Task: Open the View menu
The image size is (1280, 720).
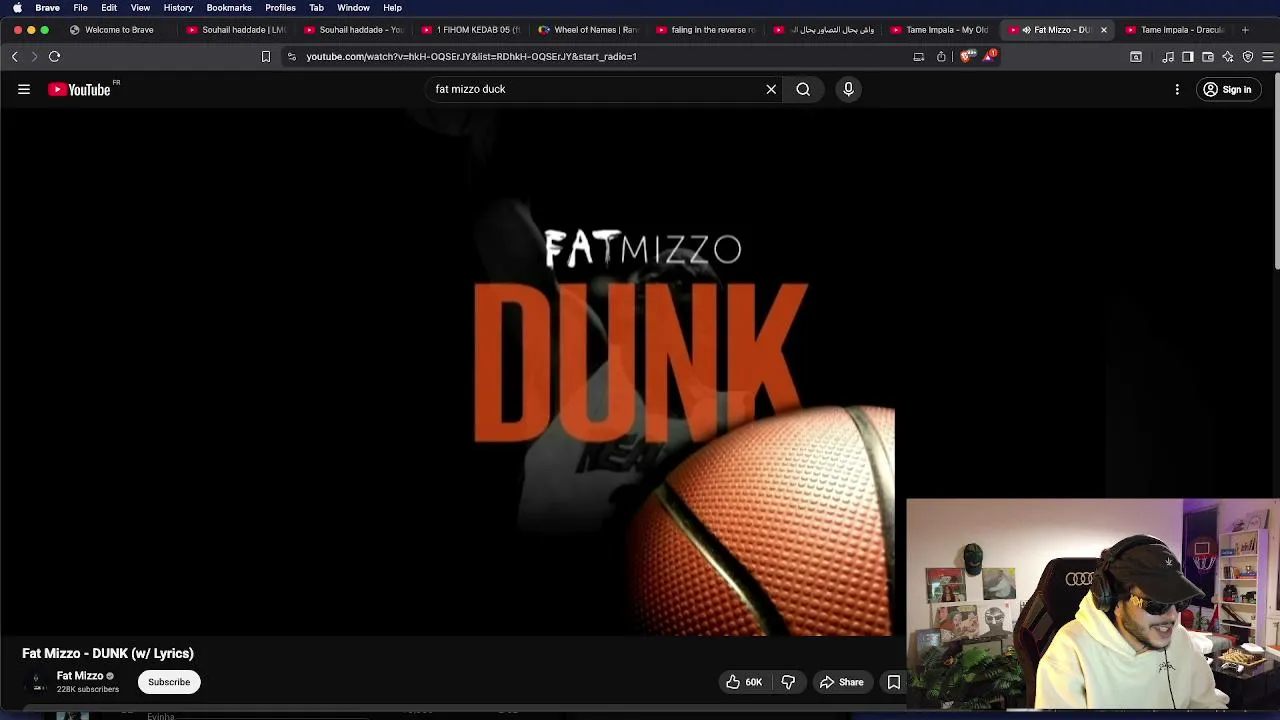Action: (x=140, y=8)
